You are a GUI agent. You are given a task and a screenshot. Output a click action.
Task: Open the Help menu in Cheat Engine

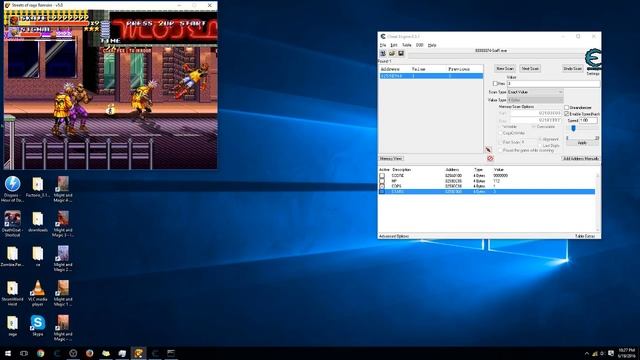[432, 45]
